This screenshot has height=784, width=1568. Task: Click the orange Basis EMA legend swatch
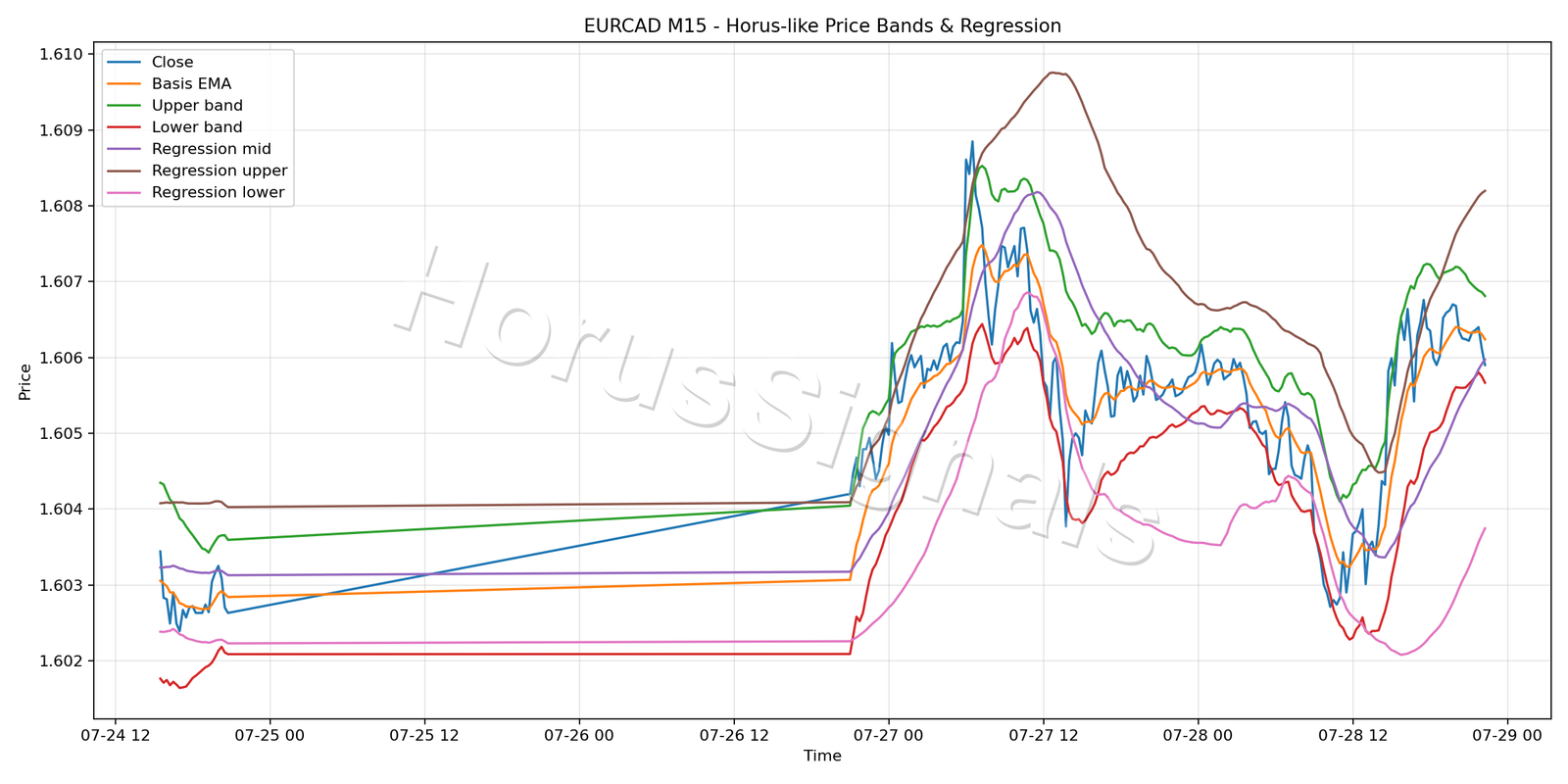(124, 84)
